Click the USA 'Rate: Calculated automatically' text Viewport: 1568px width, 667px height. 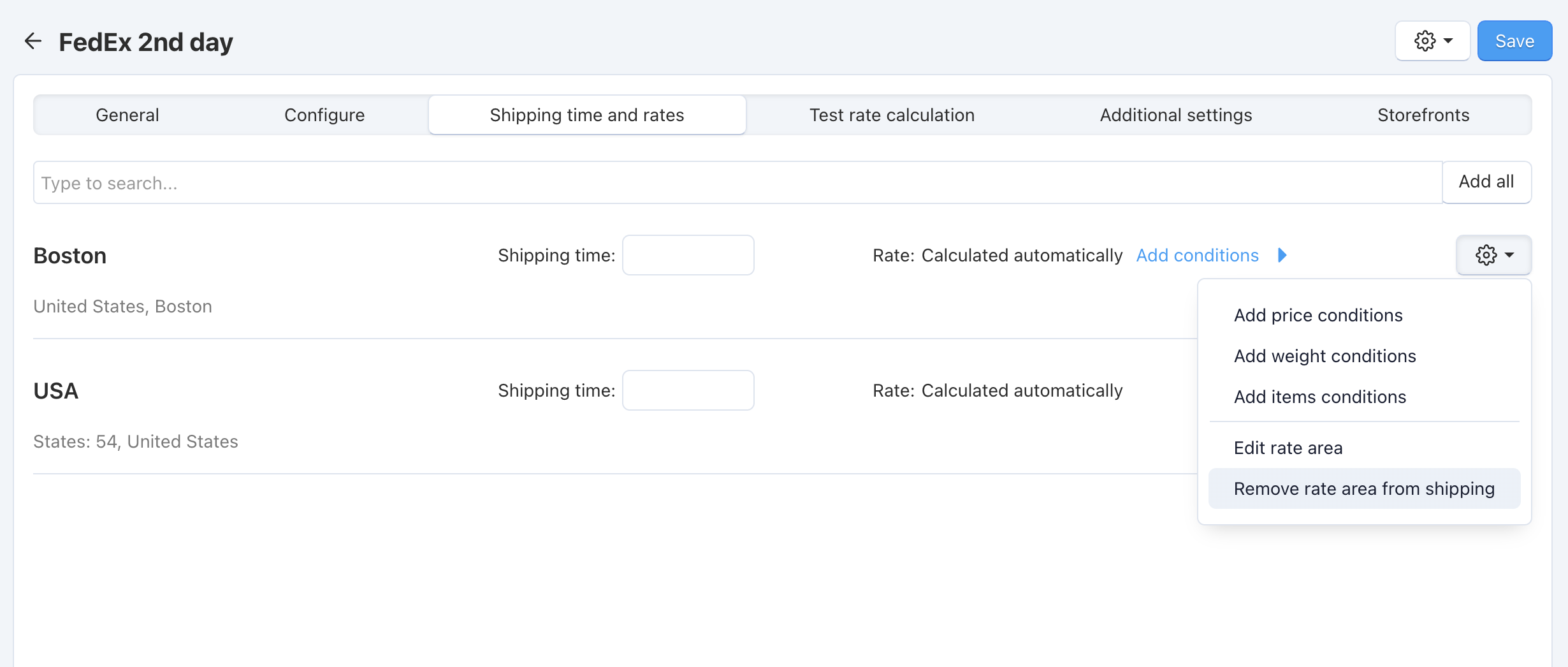998,390
